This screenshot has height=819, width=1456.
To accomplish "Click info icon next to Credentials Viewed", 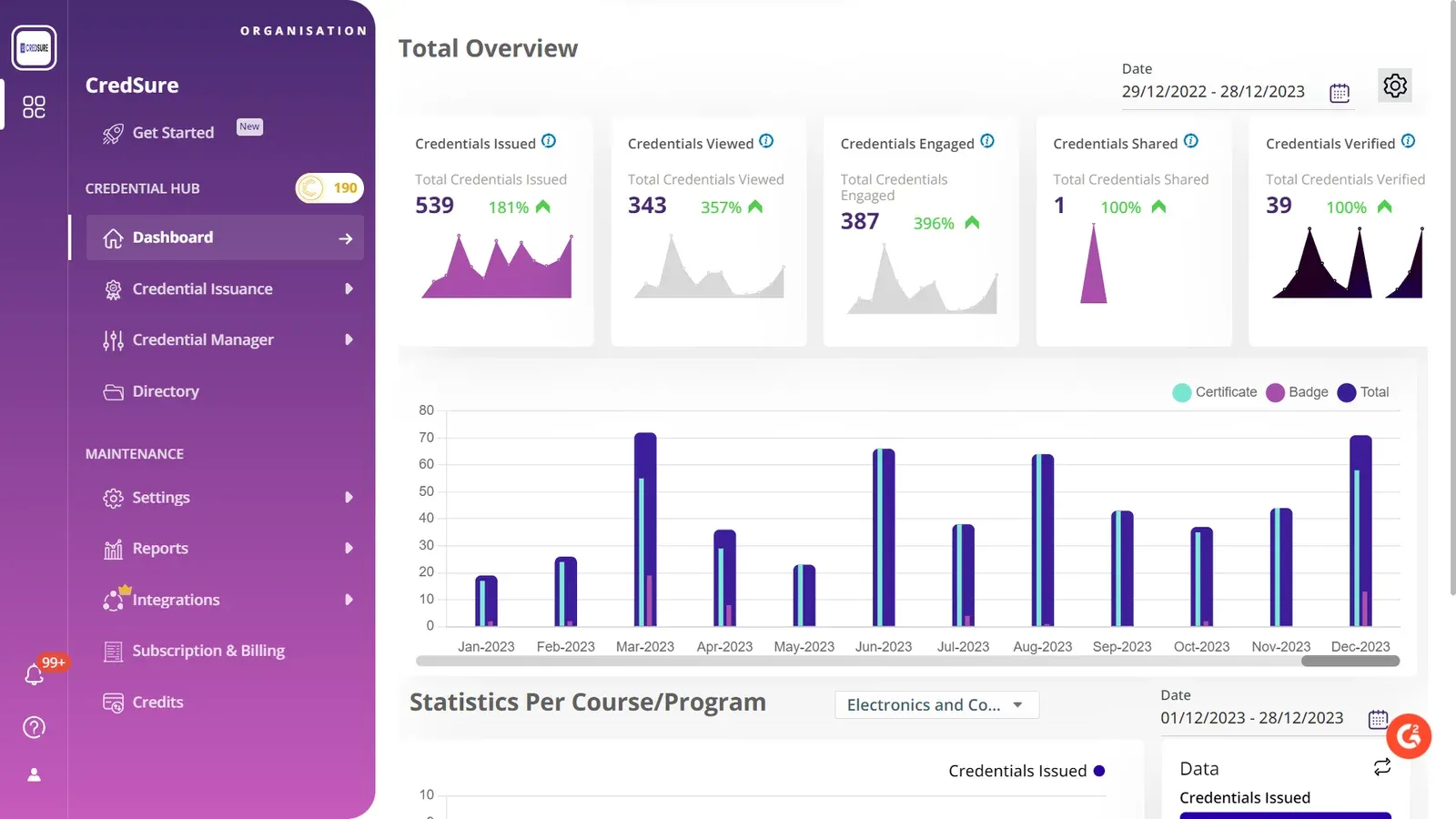I will (766, 141).
